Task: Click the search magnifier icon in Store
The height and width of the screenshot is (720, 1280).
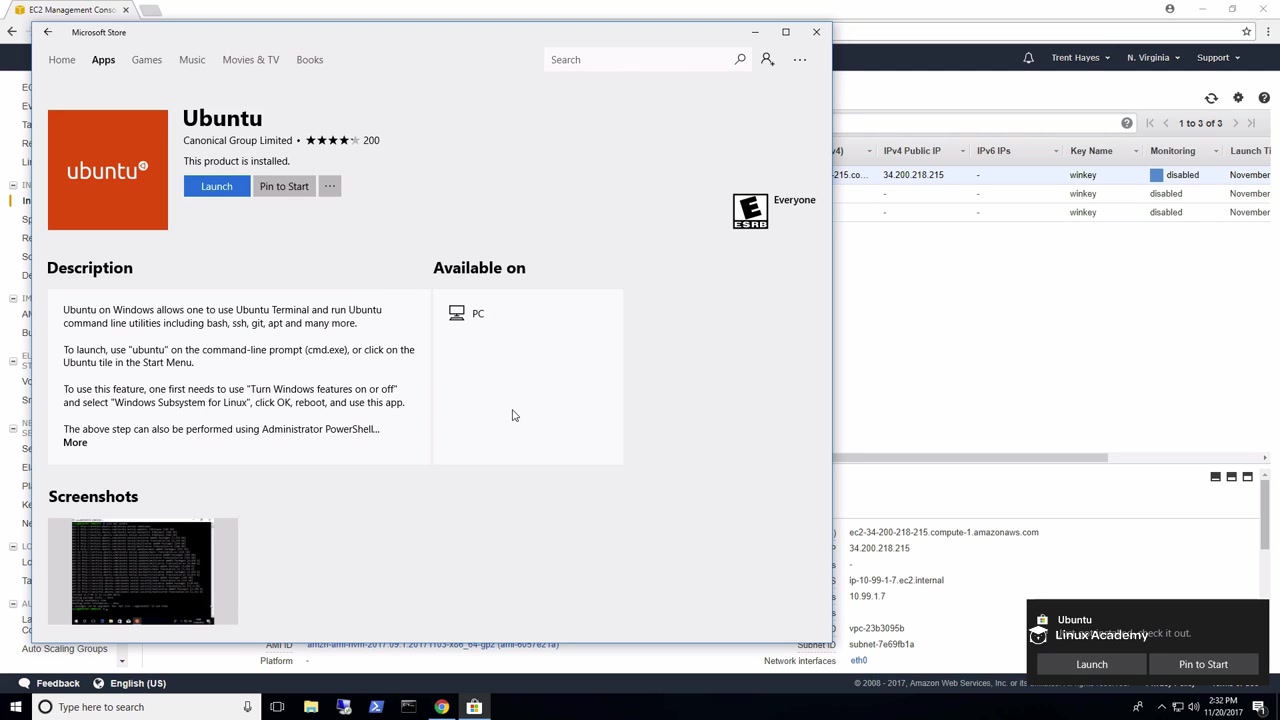Action: [740, 59]
